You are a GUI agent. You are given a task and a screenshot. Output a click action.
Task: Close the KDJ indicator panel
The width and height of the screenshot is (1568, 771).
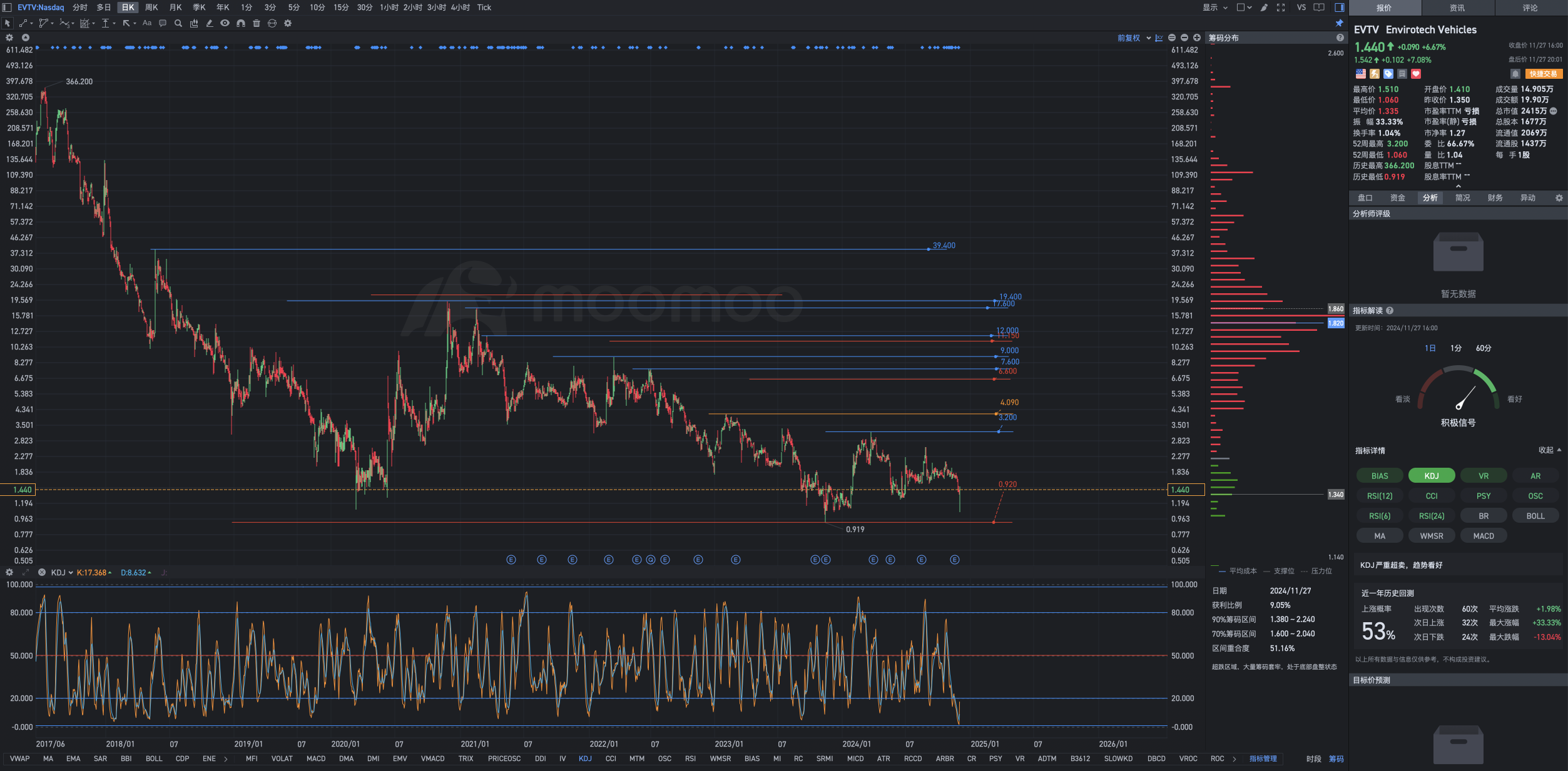point(42,572)
